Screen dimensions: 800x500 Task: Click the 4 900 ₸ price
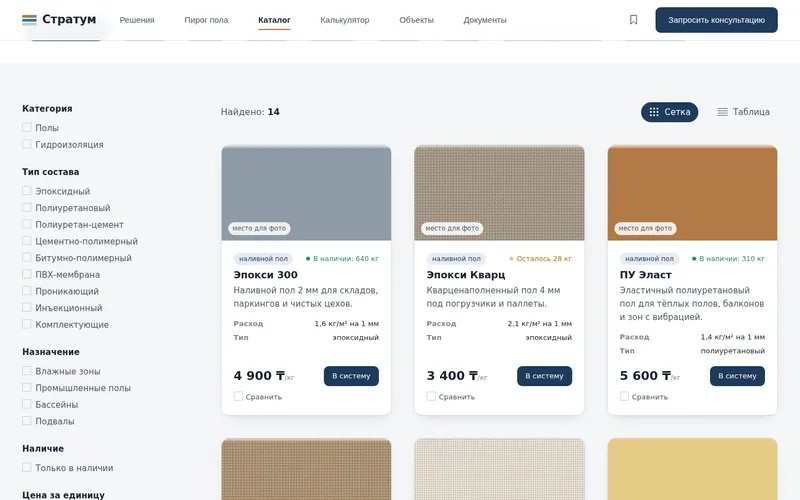tap(264, 376)
